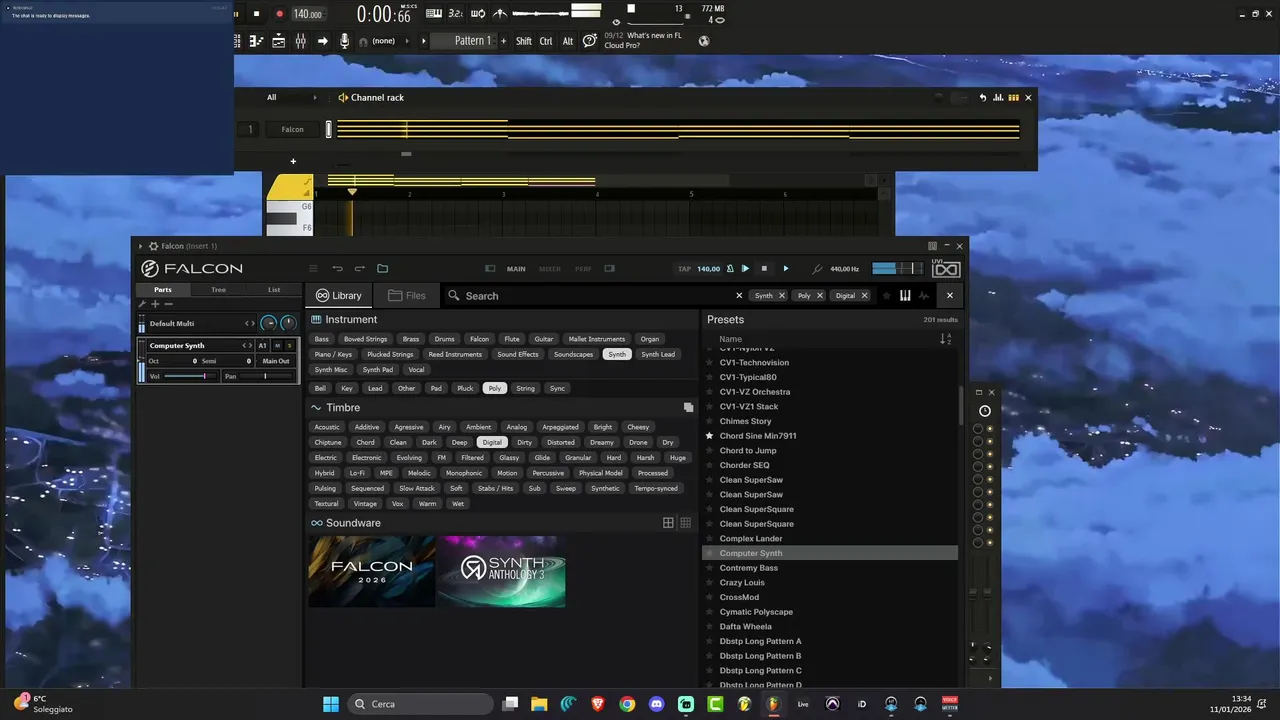Open the Falcon hamburger menu
Viewport: 1280px width, 720px height.
[313, 269]
